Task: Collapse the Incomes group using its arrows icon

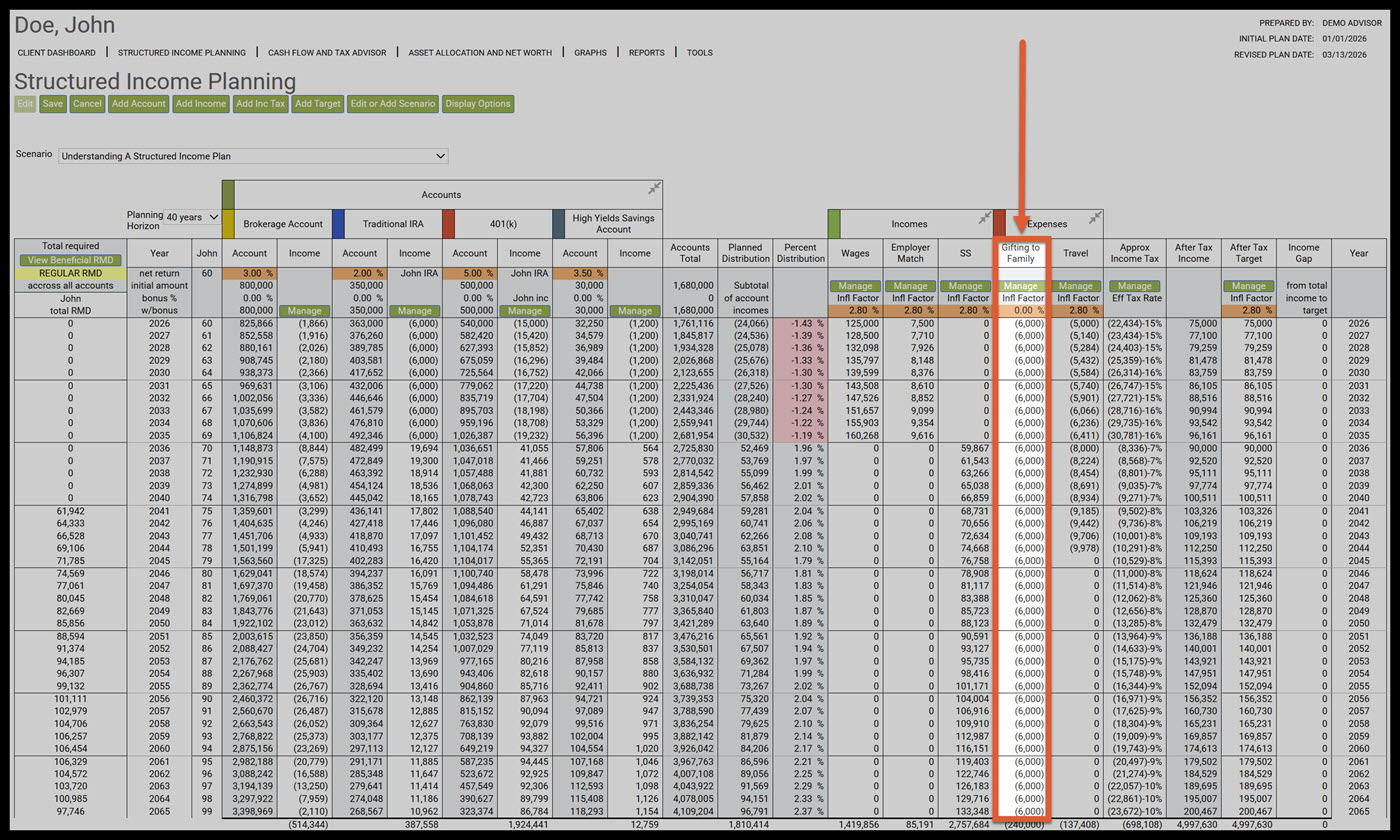Action: [984, 217]
